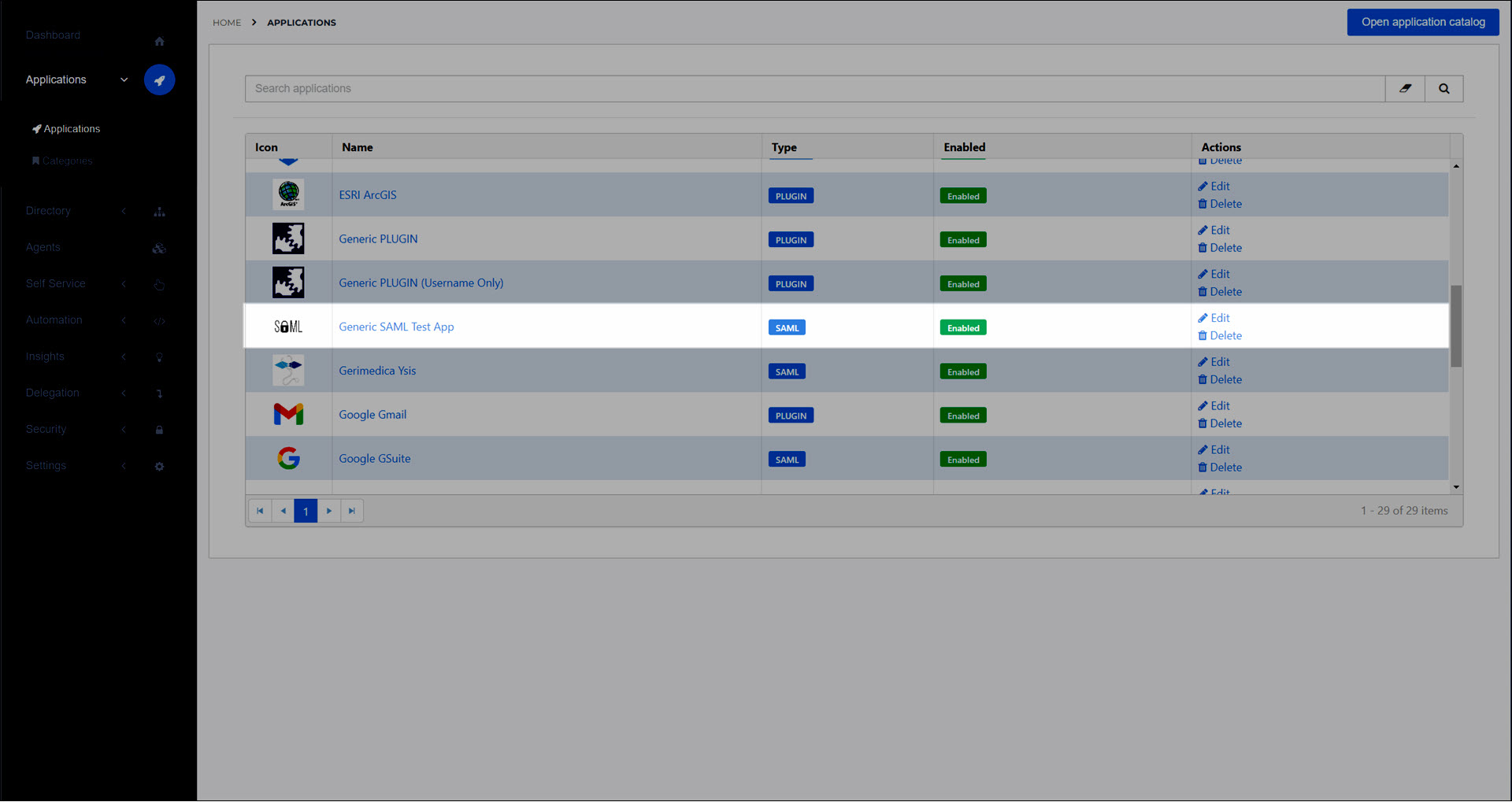Image resolution: width=1512 pixels, height=802 pixels.
Task: Sort by the Type column header
Action: coord(784,147)
